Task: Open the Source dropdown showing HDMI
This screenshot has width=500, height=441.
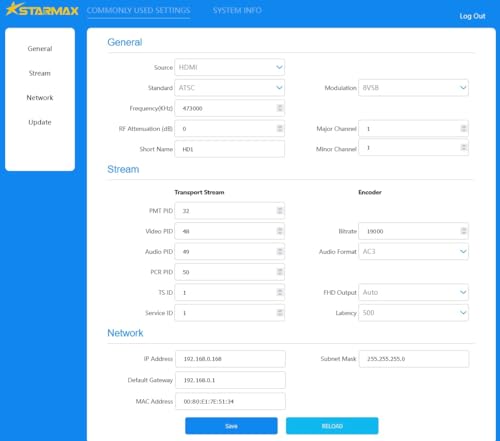Action: point(230,67)
